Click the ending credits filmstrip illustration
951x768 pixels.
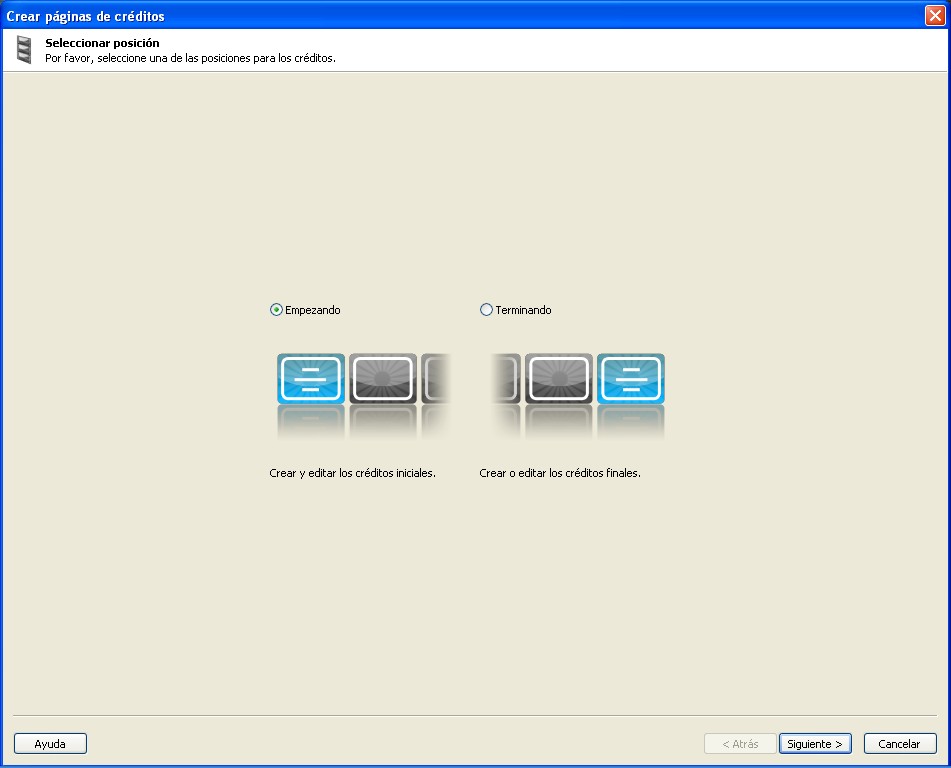578,396
